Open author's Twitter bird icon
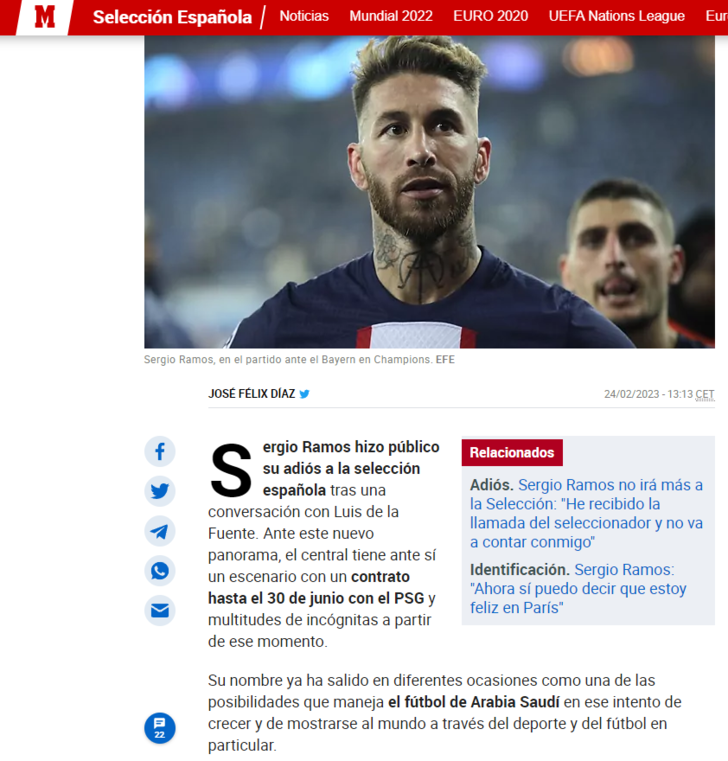This screenshot has width=728, height=761. (304, 394)
